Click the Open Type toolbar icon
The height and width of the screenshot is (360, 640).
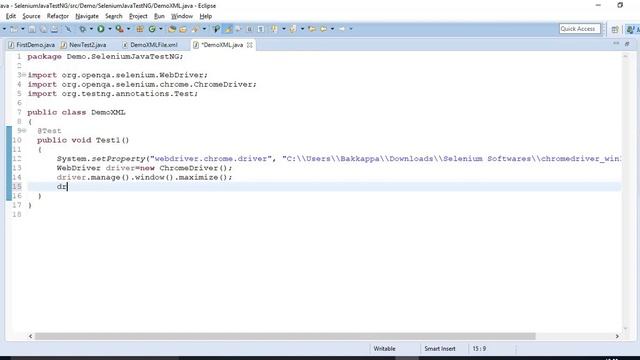click(x=172, y=29)
